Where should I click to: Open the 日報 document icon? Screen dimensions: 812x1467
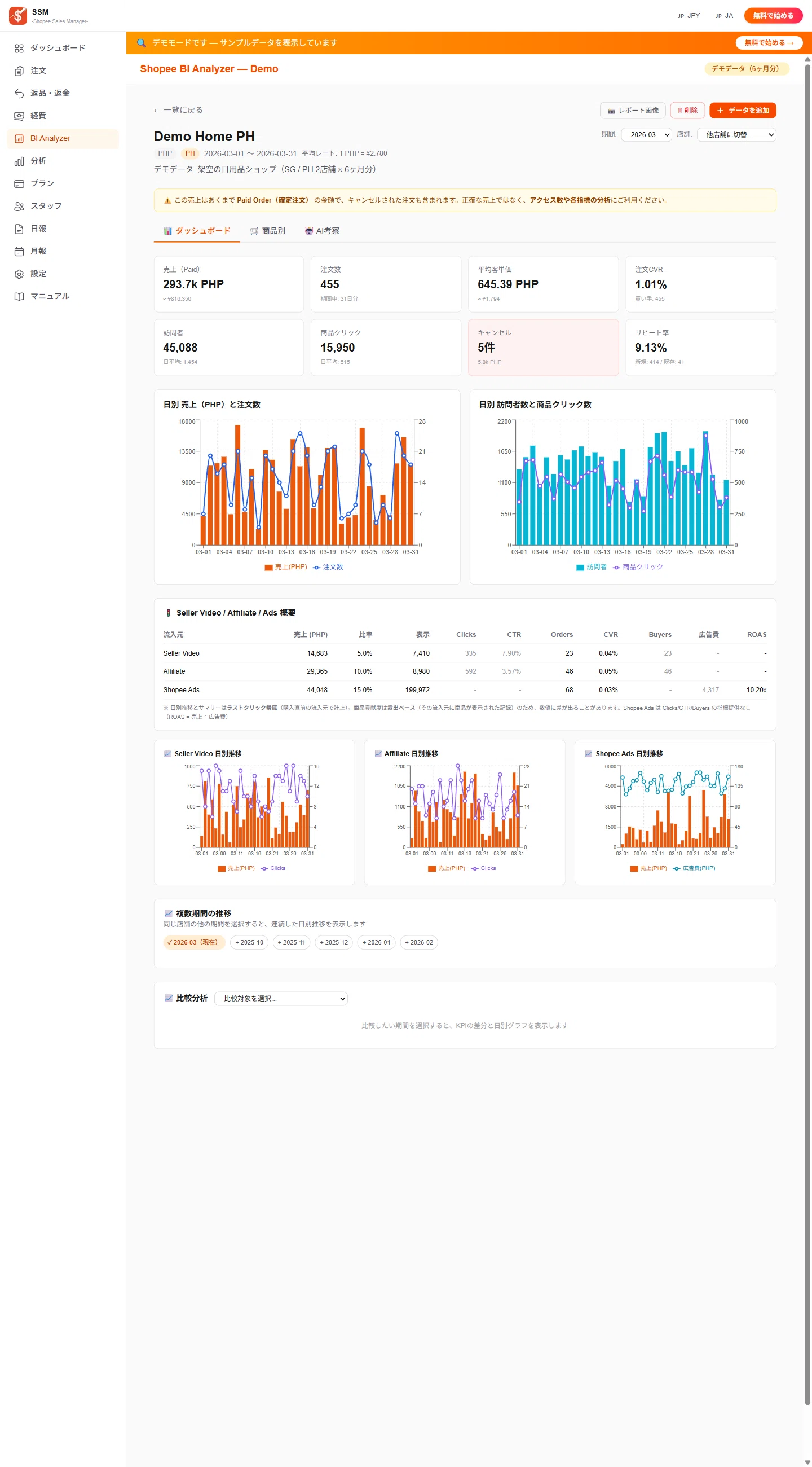tap(19, 229)
